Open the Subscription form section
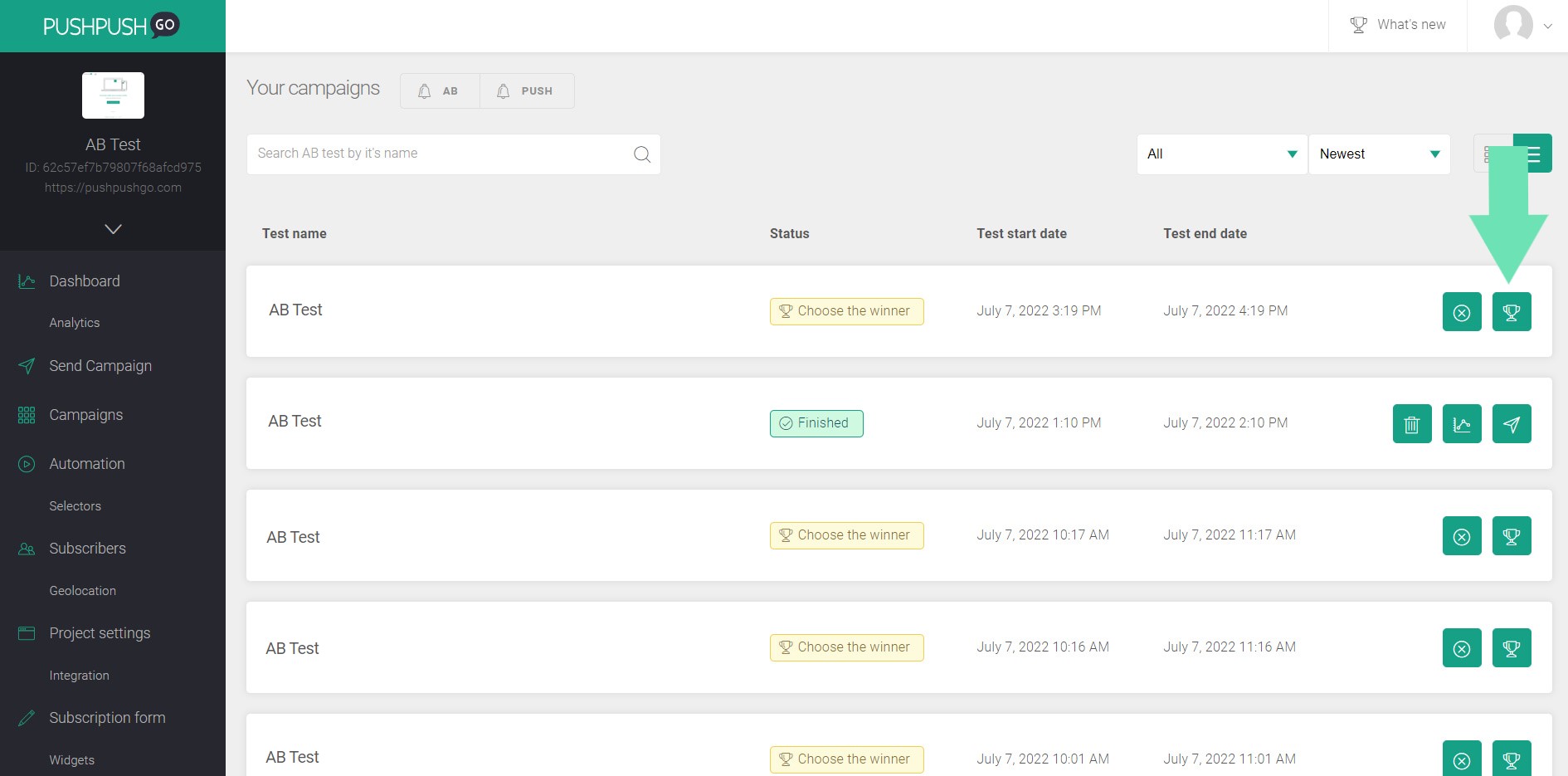This screenshot has height=776, width=1568. click(x=108, y=718)
